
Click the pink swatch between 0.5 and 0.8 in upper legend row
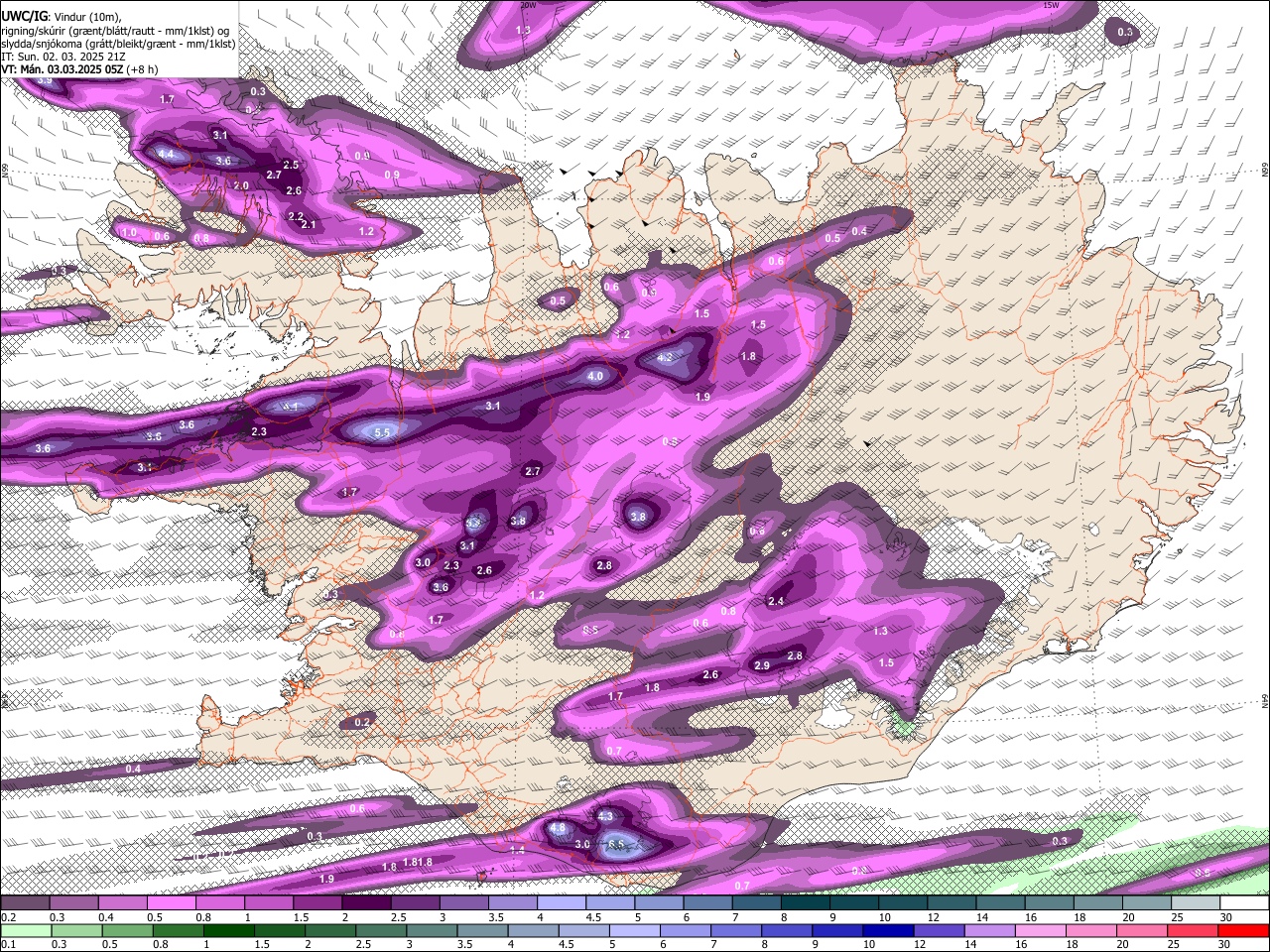171,903
